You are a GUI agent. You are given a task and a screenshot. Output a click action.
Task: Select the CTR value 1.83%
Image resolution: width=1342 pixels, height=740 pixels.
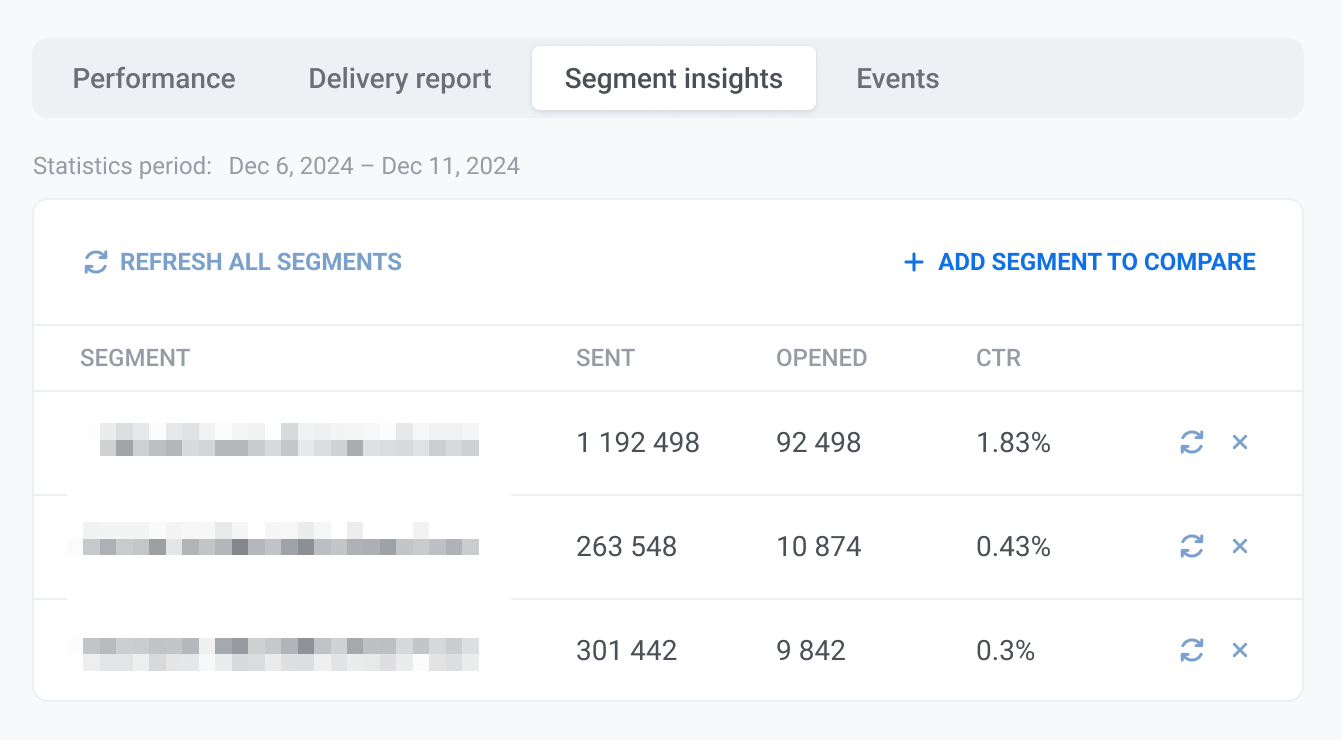(x=1013, y=443)
